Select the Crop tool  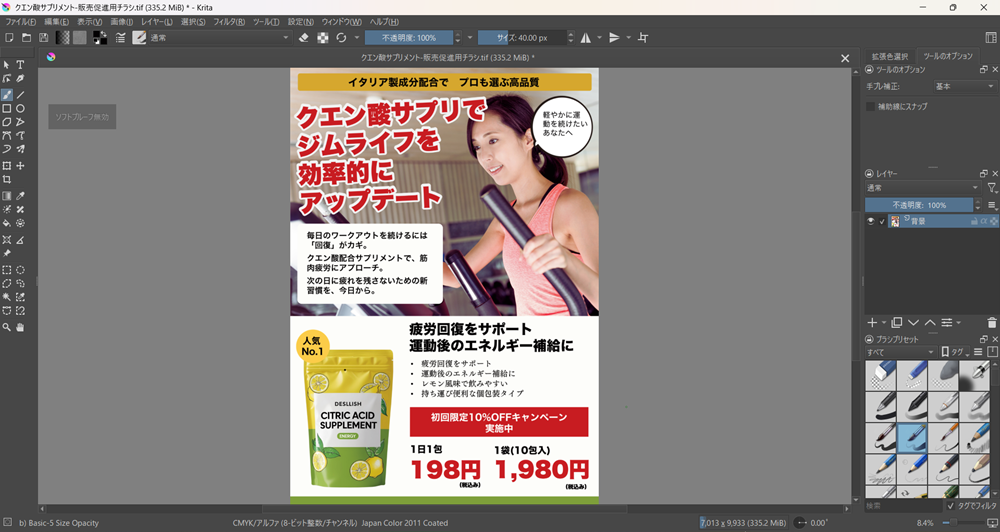point(6,180)
